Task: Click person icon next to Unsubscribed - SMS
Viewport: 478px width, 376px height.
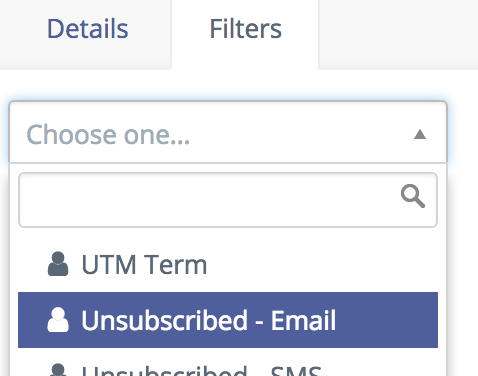Action: [58, 370]
